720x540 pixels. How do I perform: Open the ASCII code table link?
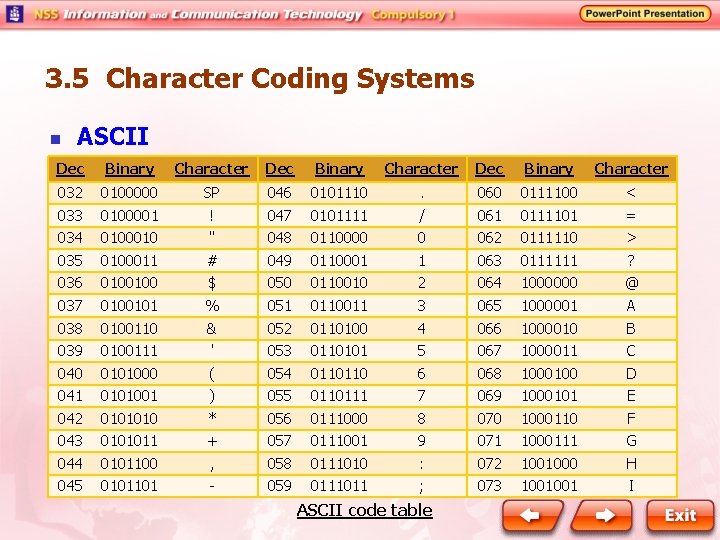(x=364, y=510)
